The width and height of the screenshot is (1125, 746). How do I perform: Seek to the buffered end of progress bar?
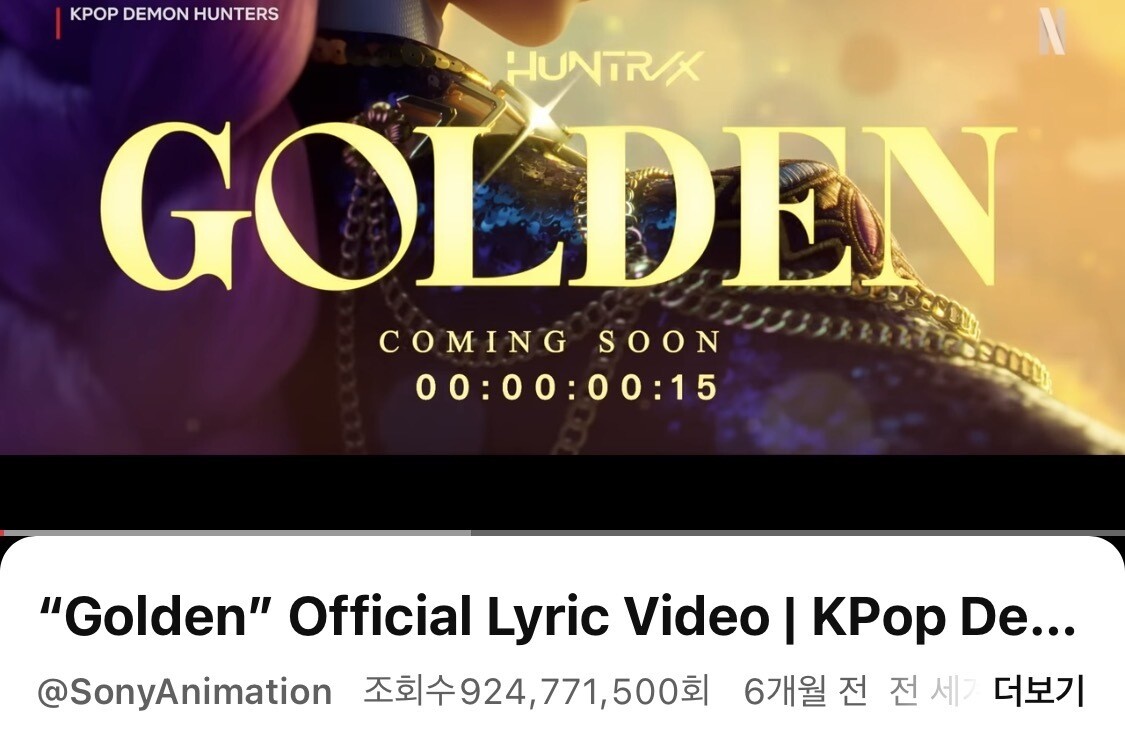469,533
